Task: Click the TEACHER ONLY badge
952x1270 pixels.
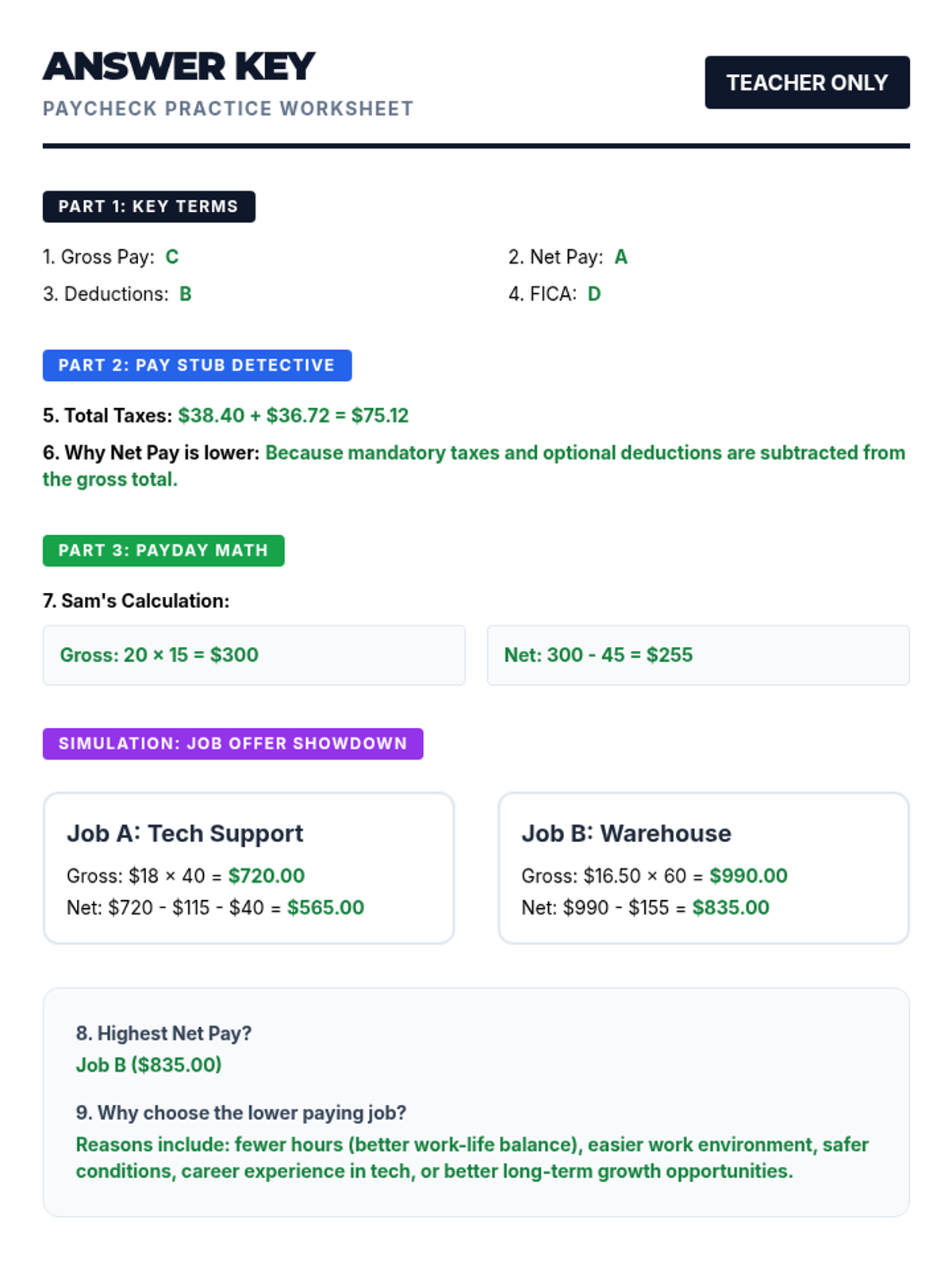Action: point(807,83)
